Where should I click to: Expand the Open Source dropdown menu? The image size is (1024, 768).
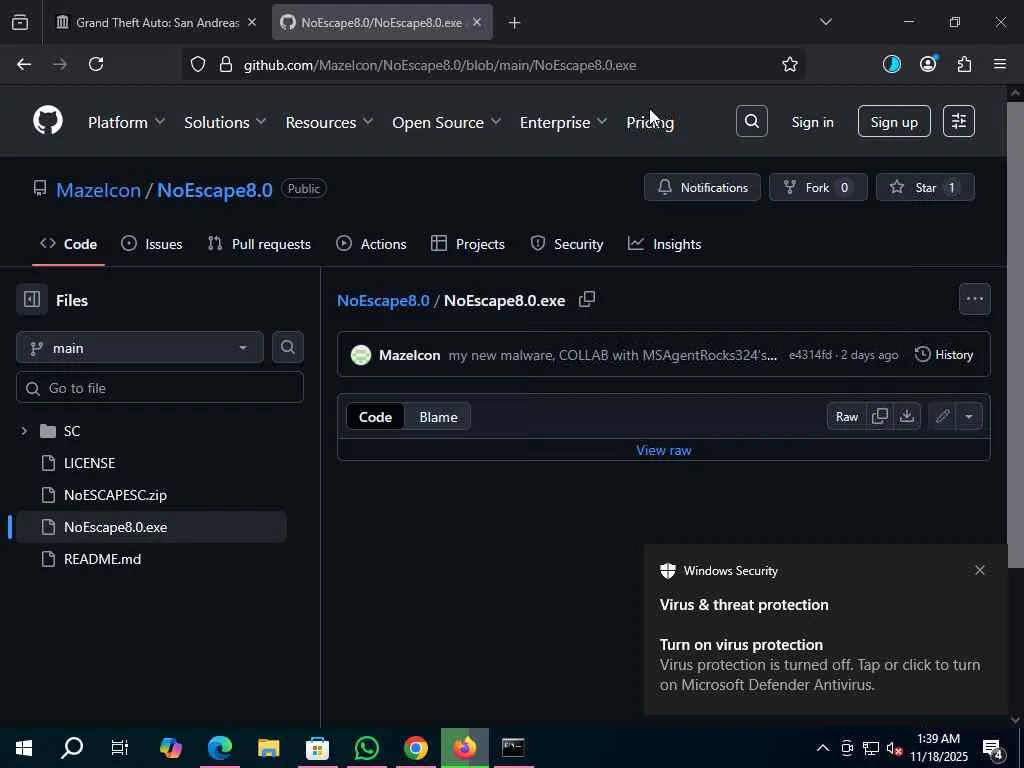tap(447, 122)
